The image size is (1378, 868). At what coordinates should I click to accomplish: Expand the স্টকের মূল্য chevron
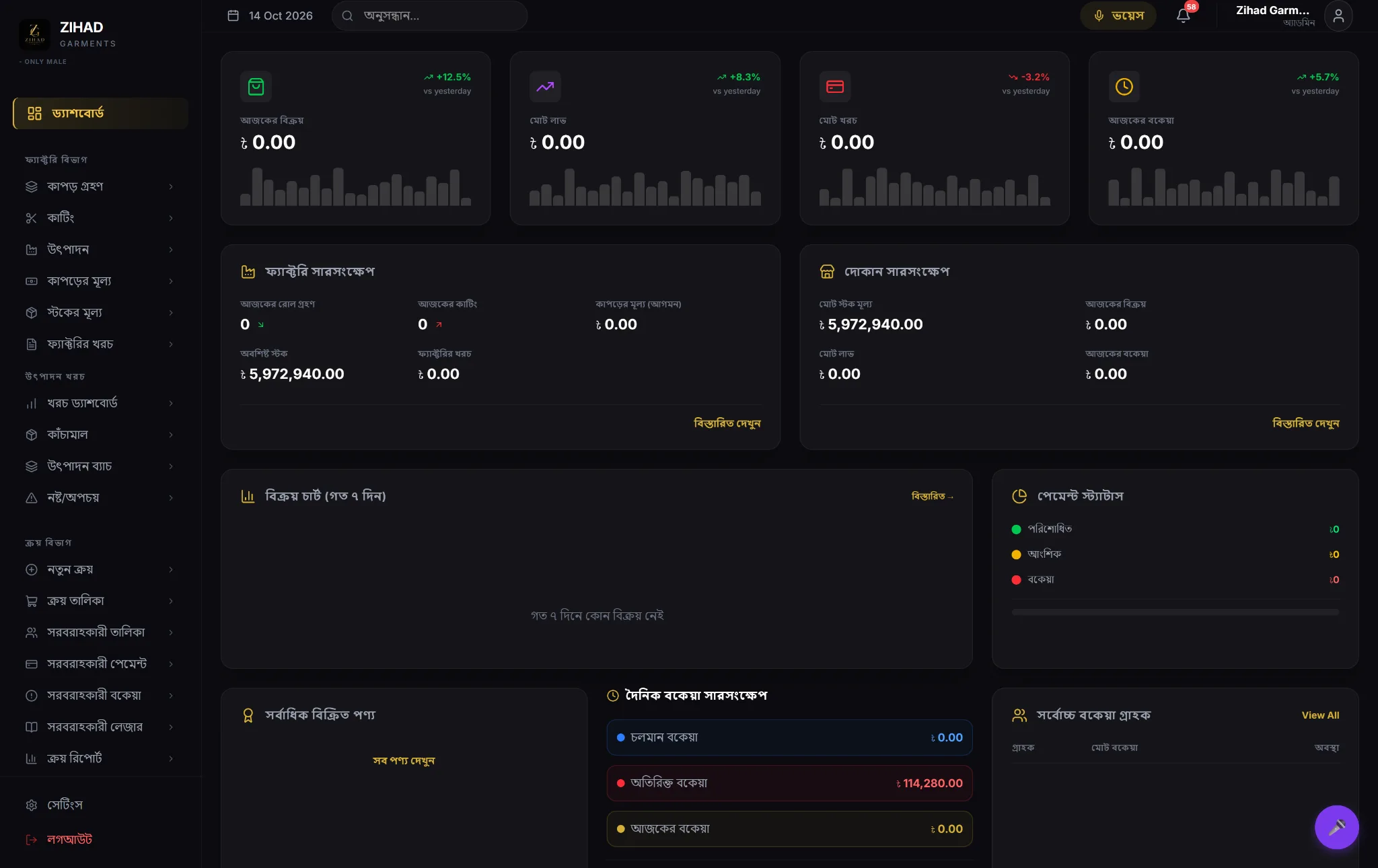(171, 313)
